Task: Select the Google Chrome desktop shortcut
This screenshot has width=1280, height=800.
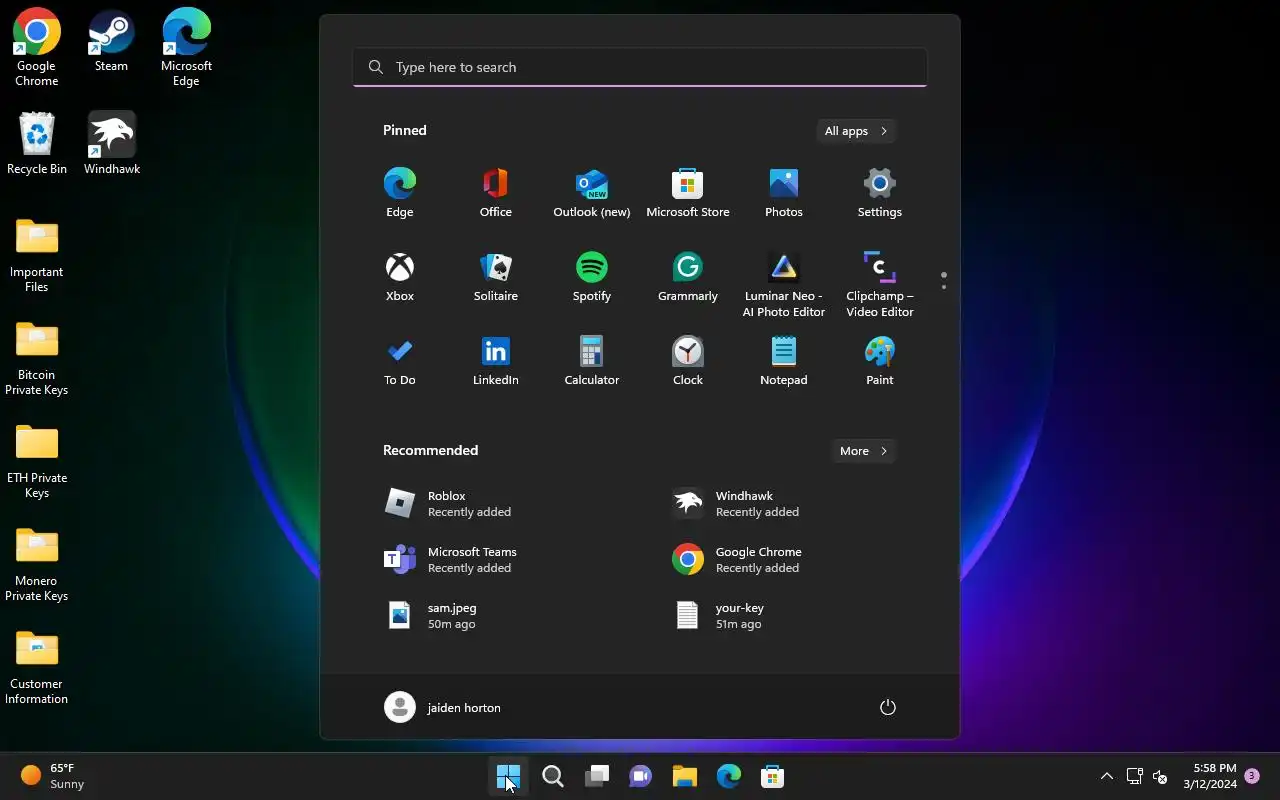Action: click(x=36, y=47)
